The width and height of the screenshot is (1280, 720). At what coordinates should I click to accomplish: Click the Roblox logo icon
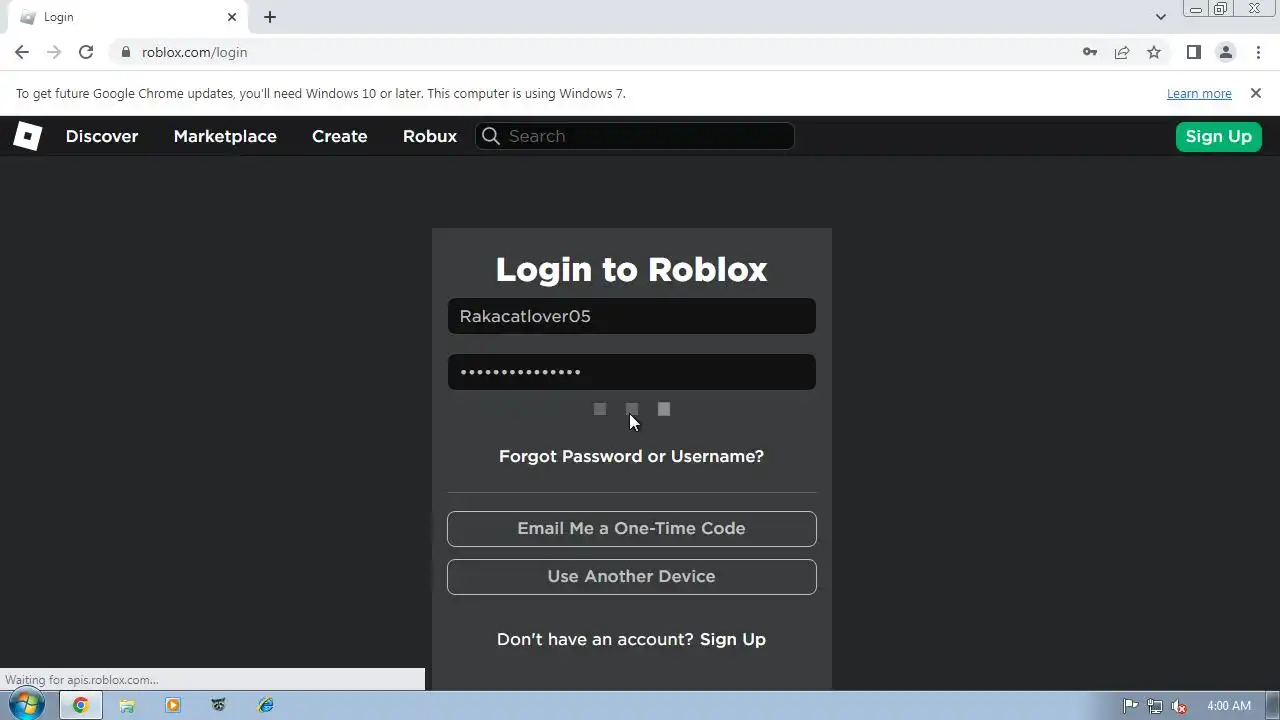(x=27, y=136)
